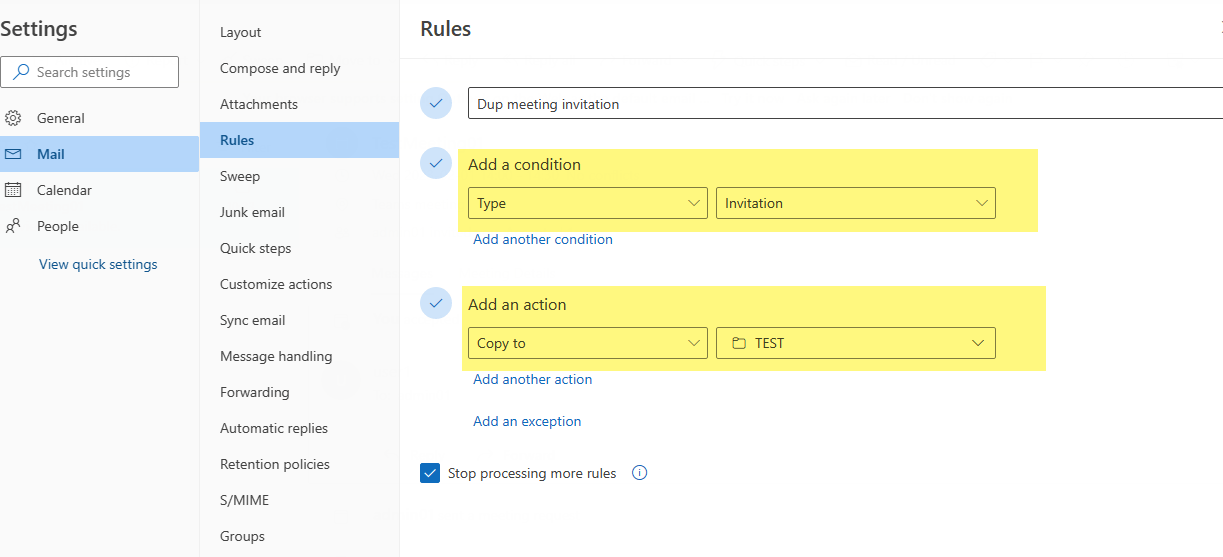
Task: Click Add an exception link
Action: pos(527,421)
